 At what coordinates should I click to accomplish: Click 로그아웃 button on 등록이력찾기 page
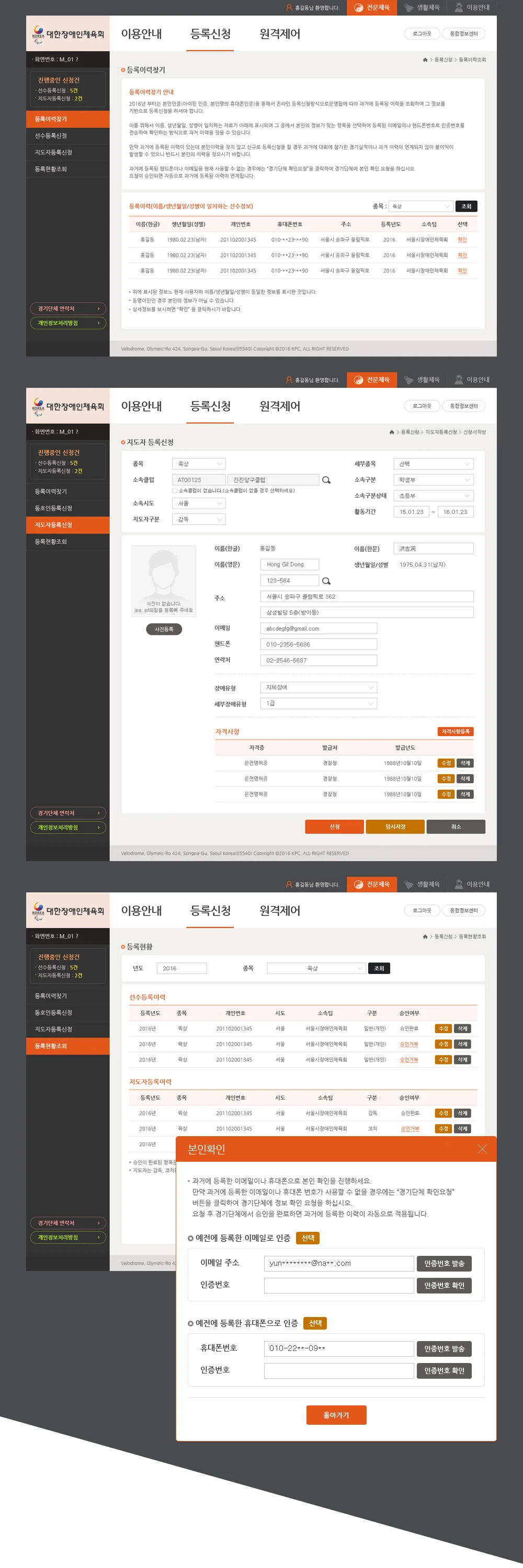pos(422,33)
